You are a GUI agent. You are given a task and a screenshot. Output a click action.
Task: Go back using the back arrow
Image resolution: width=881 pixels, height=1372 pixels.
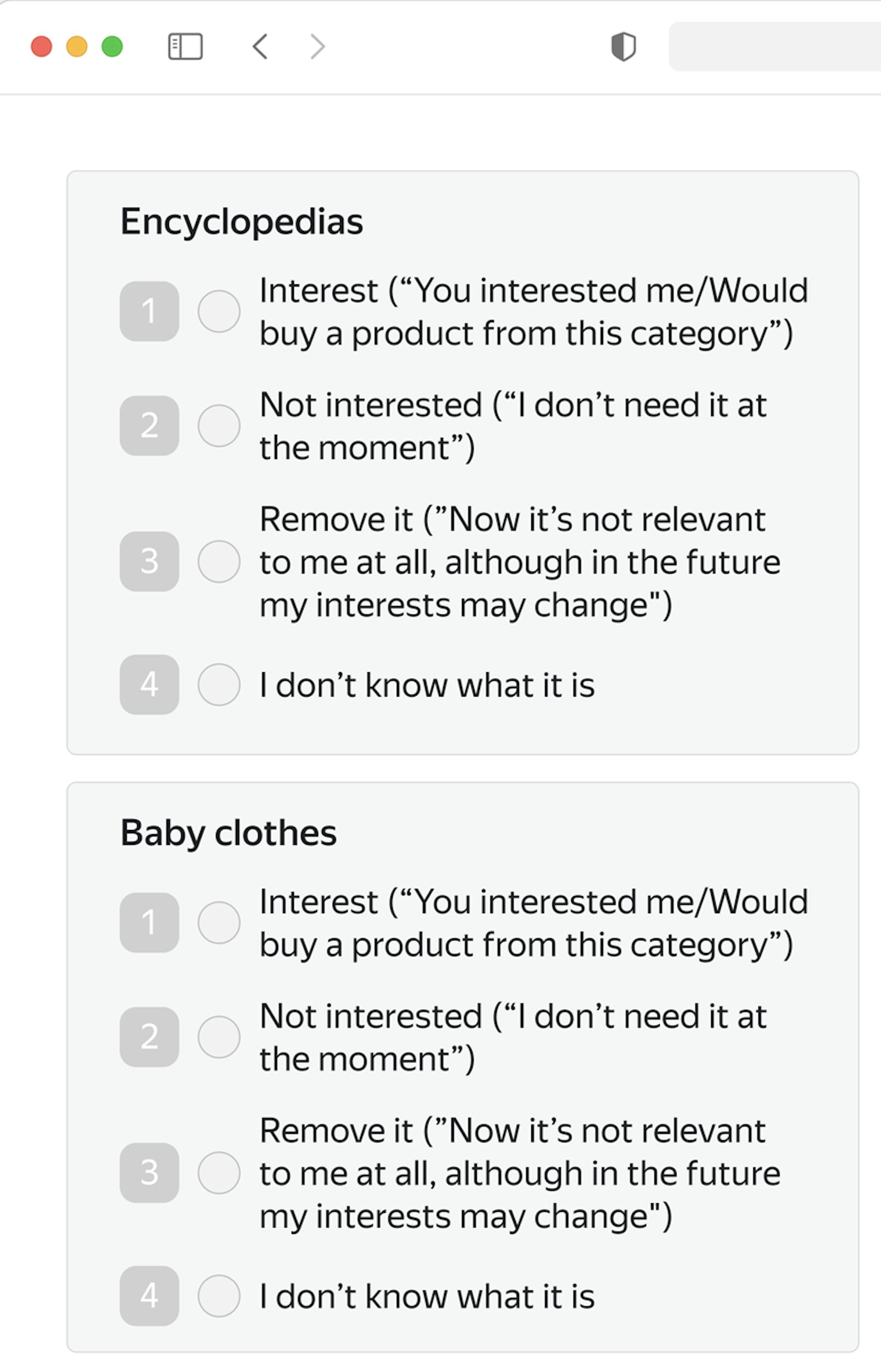260,46
